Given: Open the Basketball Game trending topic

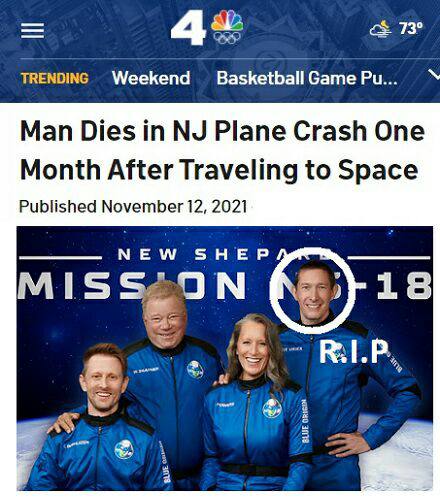Looking at the screenshot, I should [307, 78].
